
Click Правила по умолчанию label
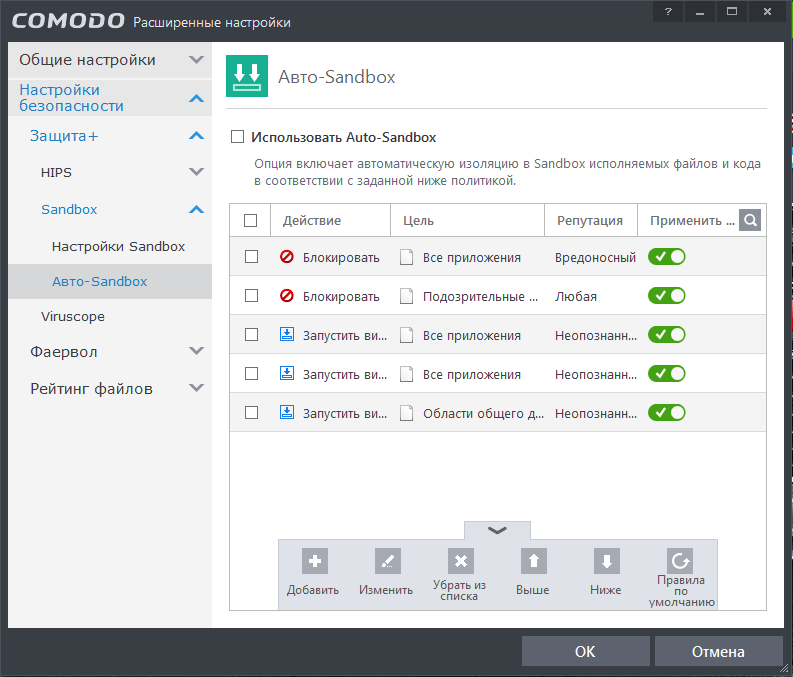(x=681, y=591)
